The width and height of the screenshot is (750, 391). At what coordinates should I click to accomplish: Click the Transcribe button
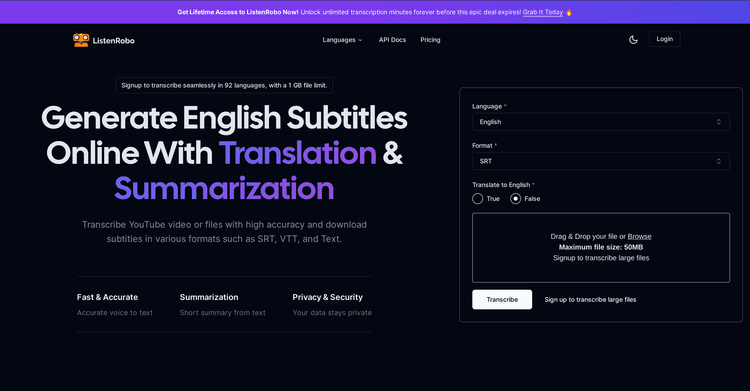point(502,300)
